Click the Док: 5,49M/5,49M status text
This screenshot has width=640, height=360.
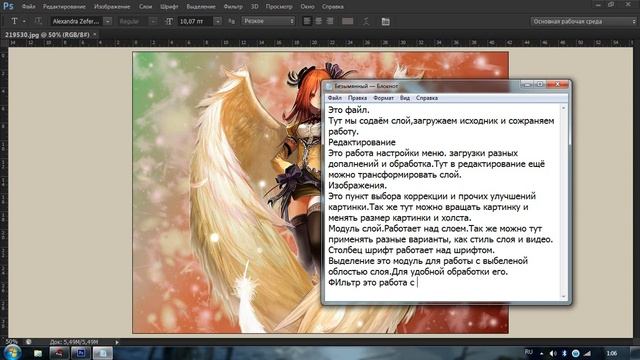pos(74,342)
